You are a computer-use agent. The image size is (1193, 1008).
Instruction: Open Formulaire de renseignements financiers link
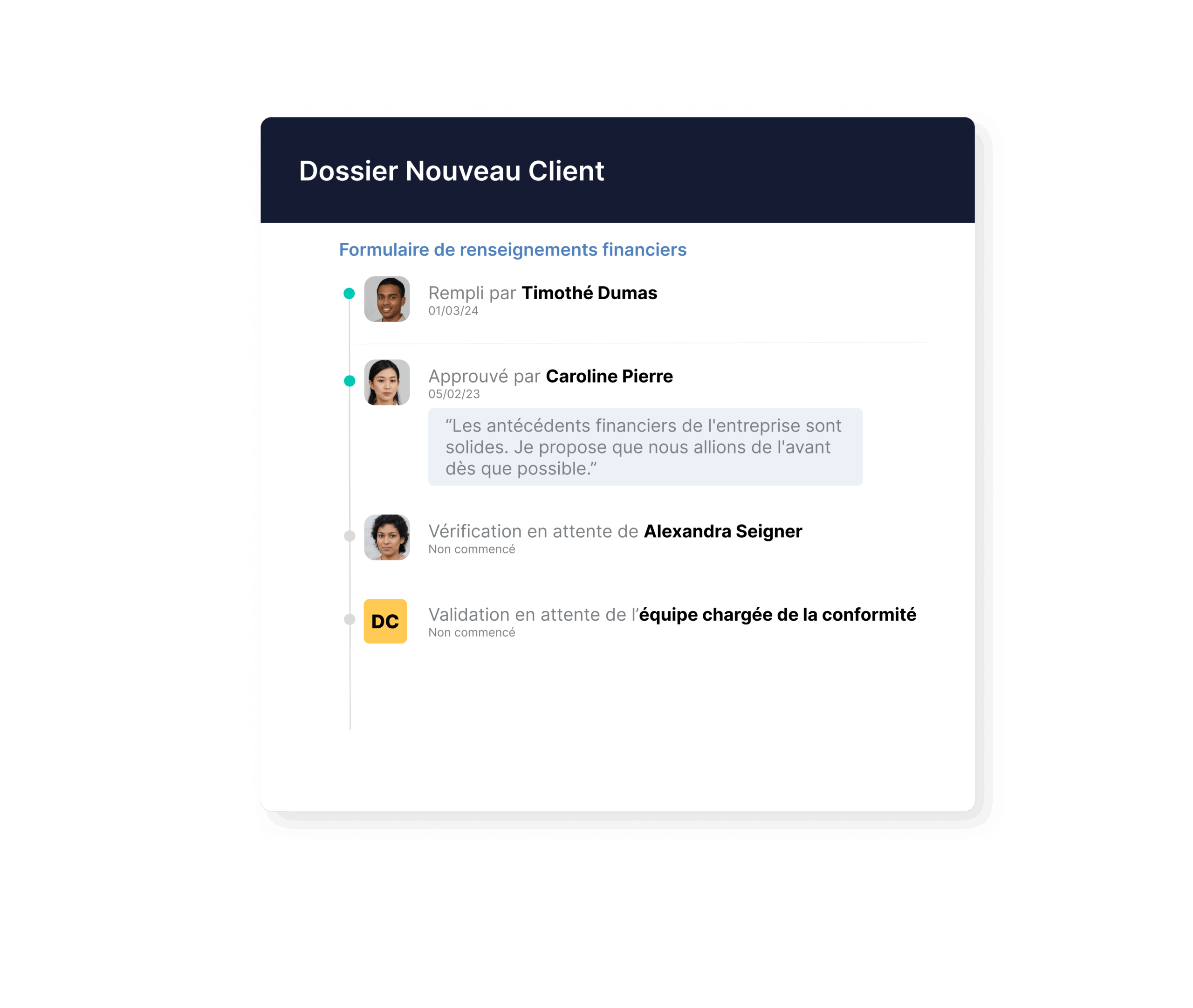coord(513,250)
